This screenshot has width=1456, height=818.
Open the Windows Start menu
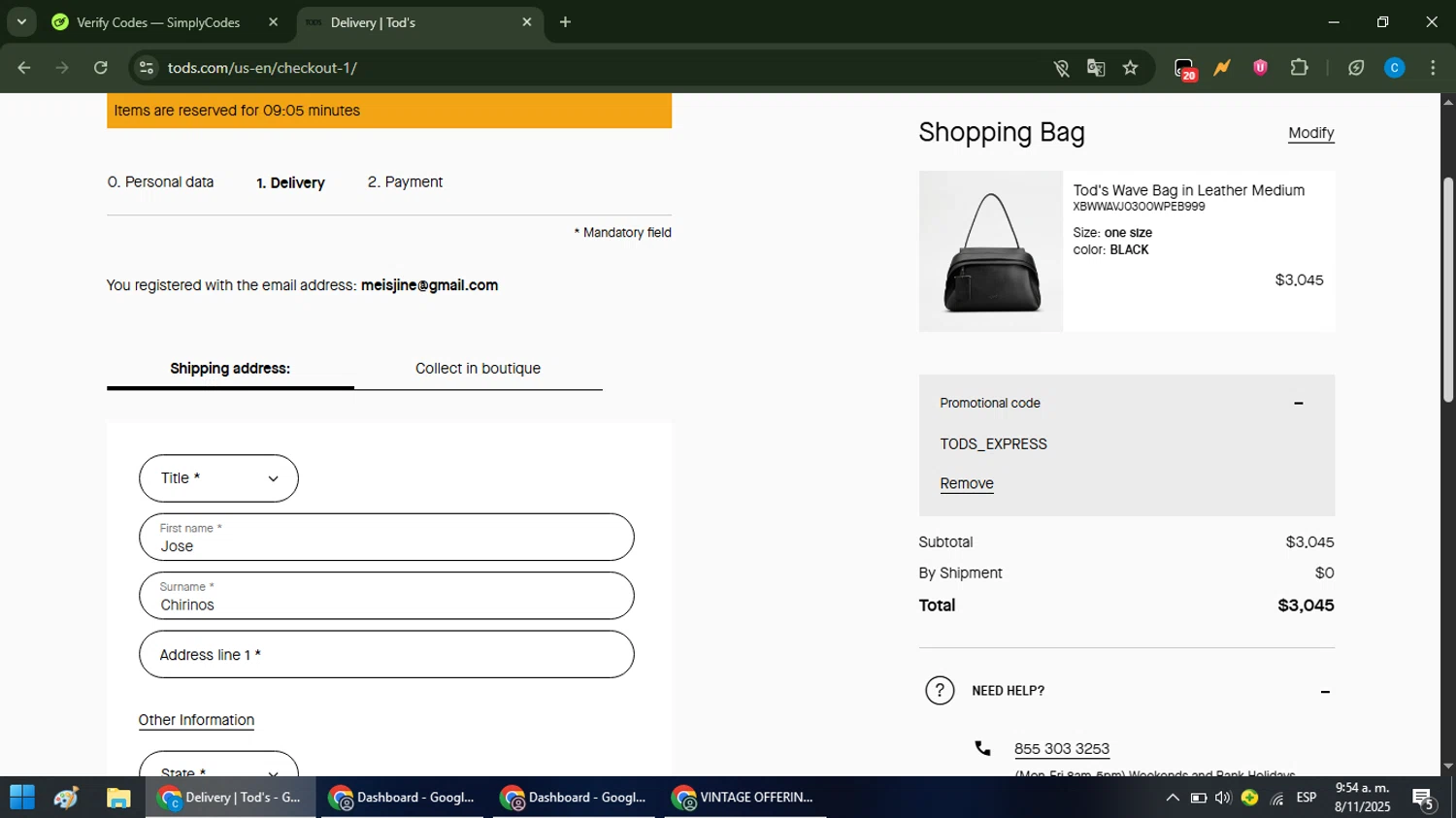[21, 798]
